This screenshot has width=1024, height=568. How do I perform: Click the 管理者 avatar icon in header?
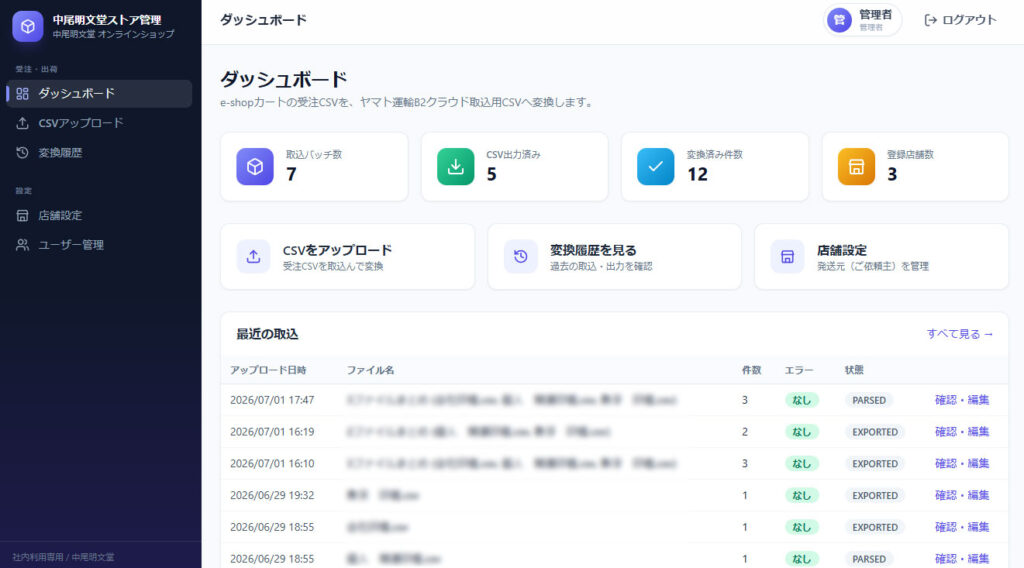point(839,20)
